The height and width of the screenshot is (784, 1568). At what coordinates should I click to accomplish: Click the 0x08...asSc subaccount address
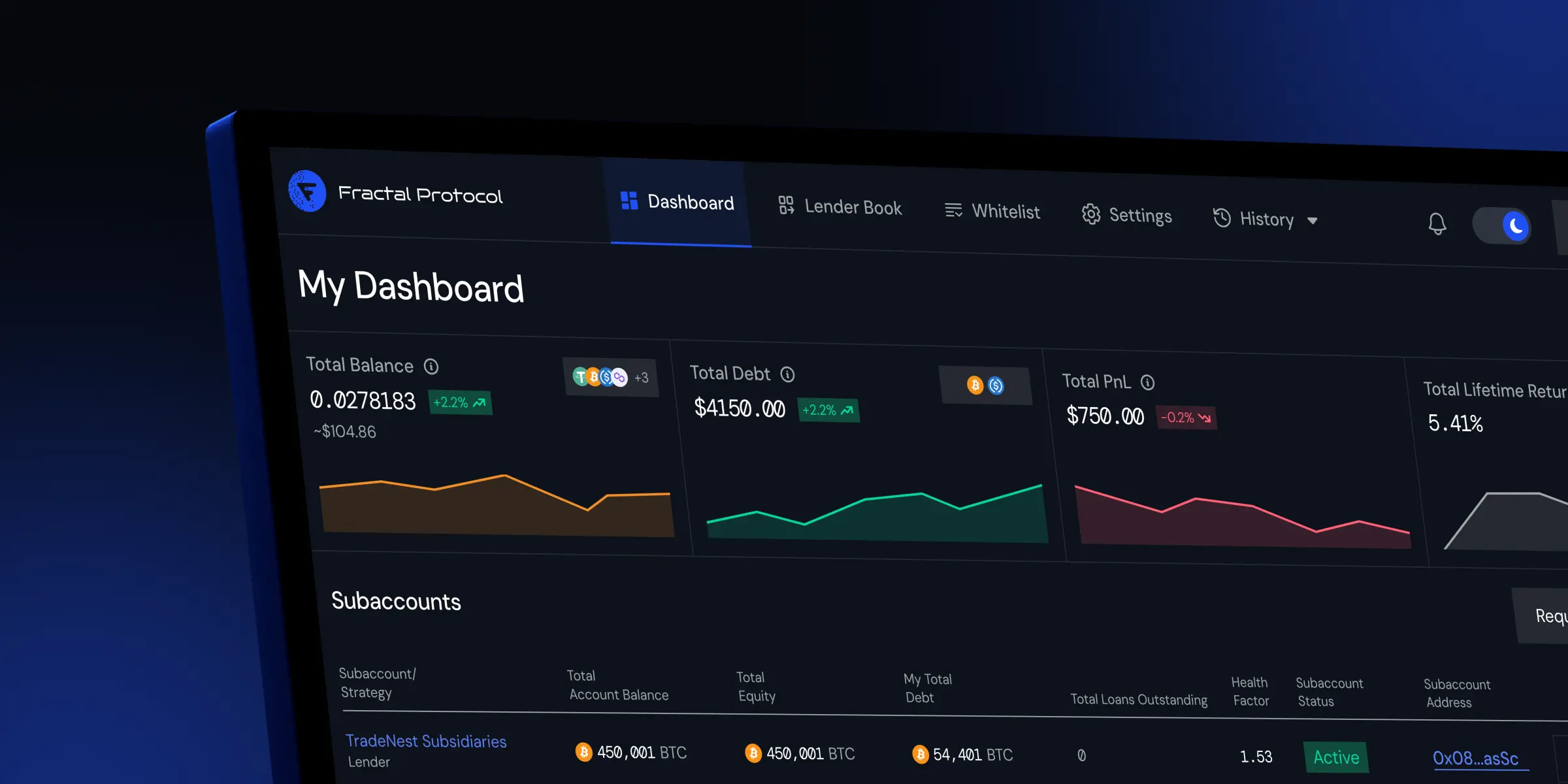point(1475,759)
